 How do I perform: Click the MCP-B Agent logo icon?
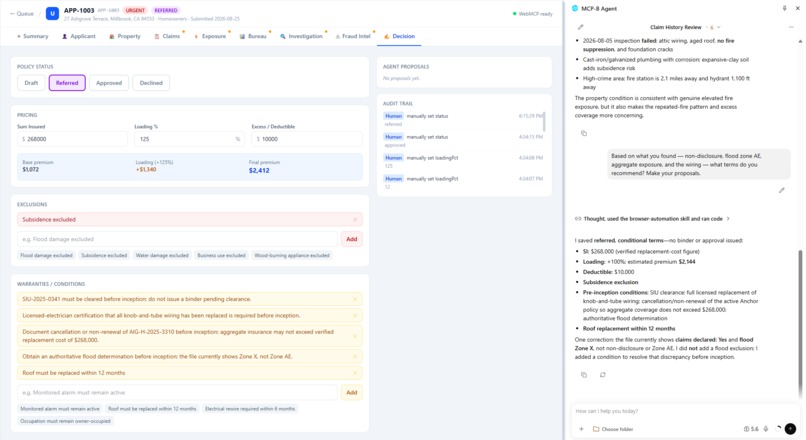[575, 9]
